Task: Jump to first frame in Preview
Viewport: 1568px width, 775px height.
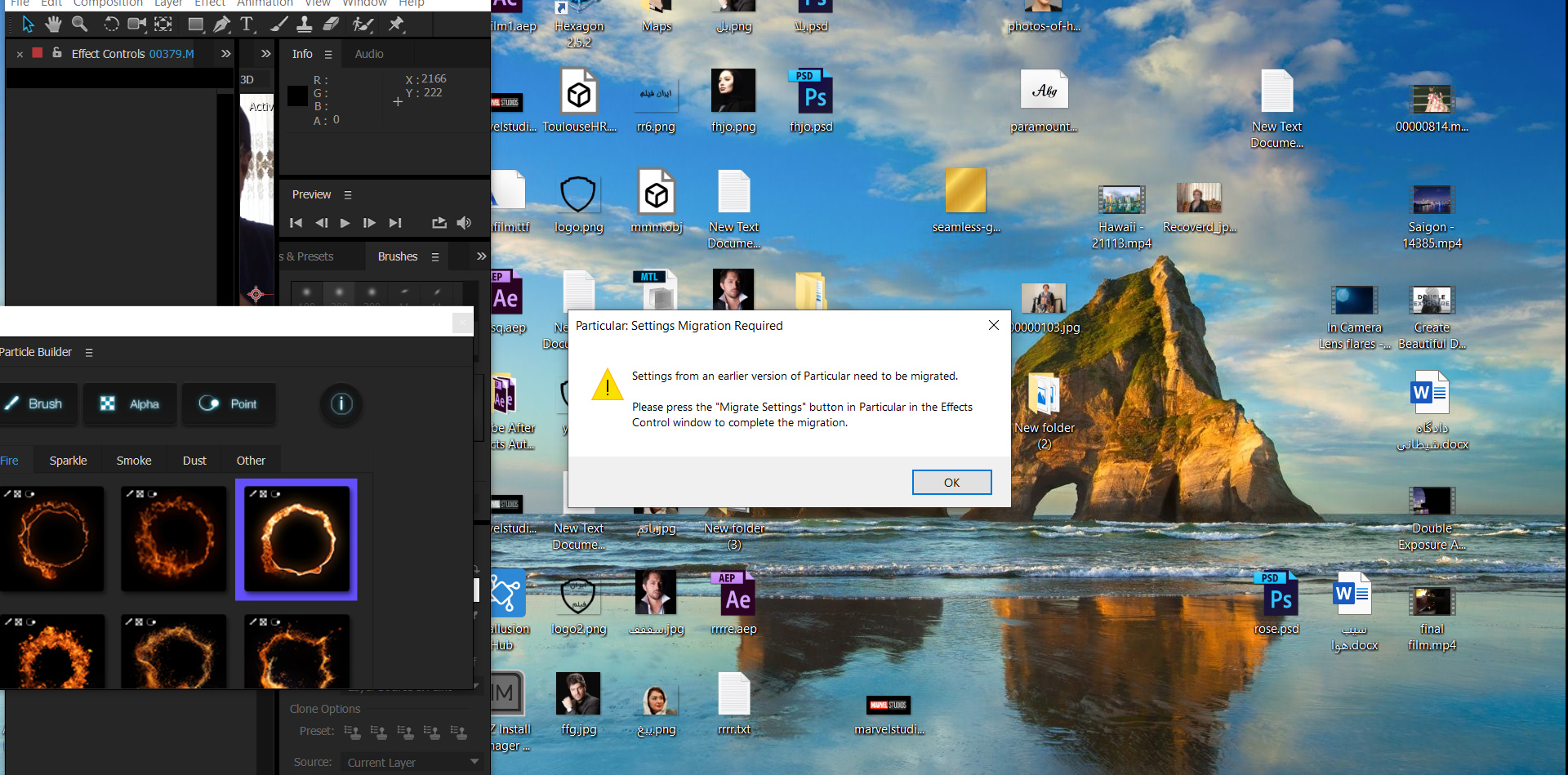Action: coord(296,223)
